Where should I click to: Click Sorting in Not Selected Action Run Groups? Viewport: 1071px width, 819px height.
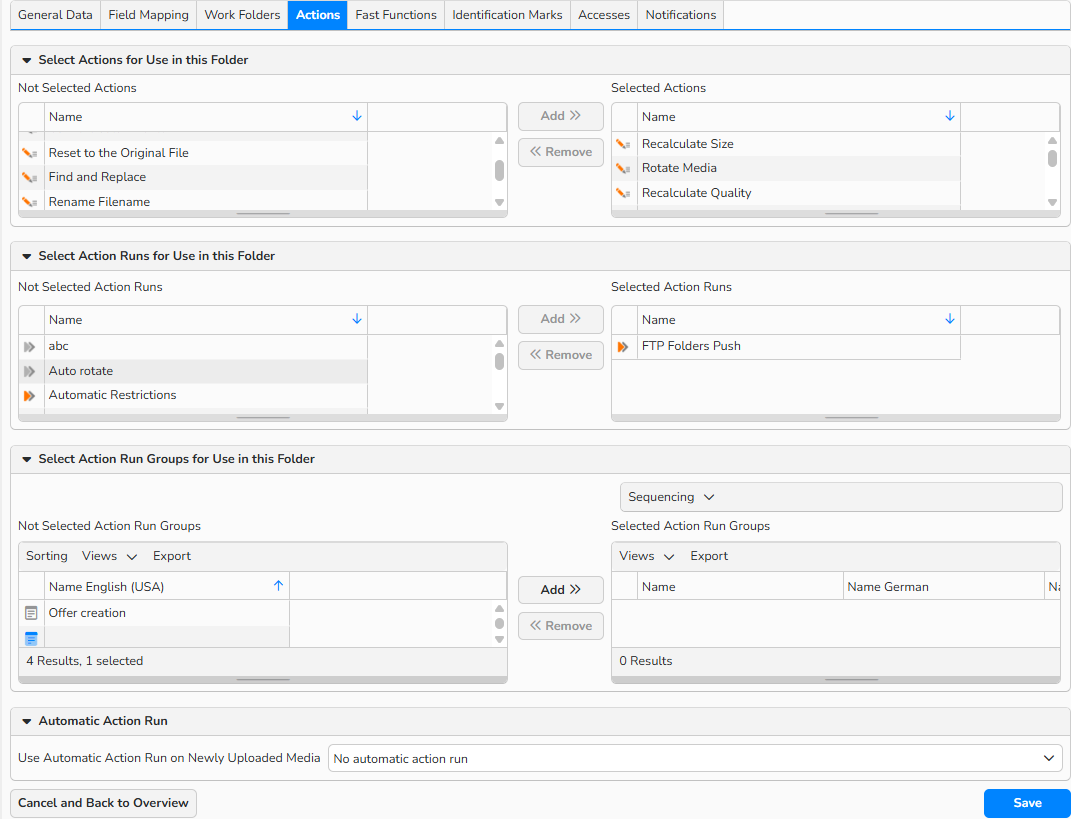[x=46, y=556]
